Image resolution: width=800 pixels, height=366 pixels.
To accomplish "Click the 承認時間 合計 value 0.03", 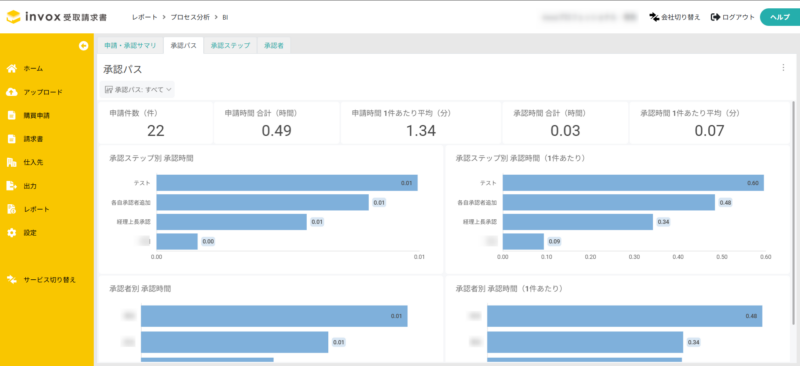I will click(565, 131).
